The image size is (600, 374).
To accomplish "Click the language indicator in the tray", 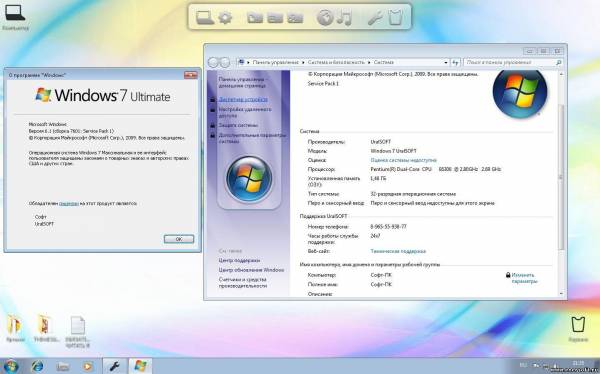I will pyautogui.click(x=523, y=366).
